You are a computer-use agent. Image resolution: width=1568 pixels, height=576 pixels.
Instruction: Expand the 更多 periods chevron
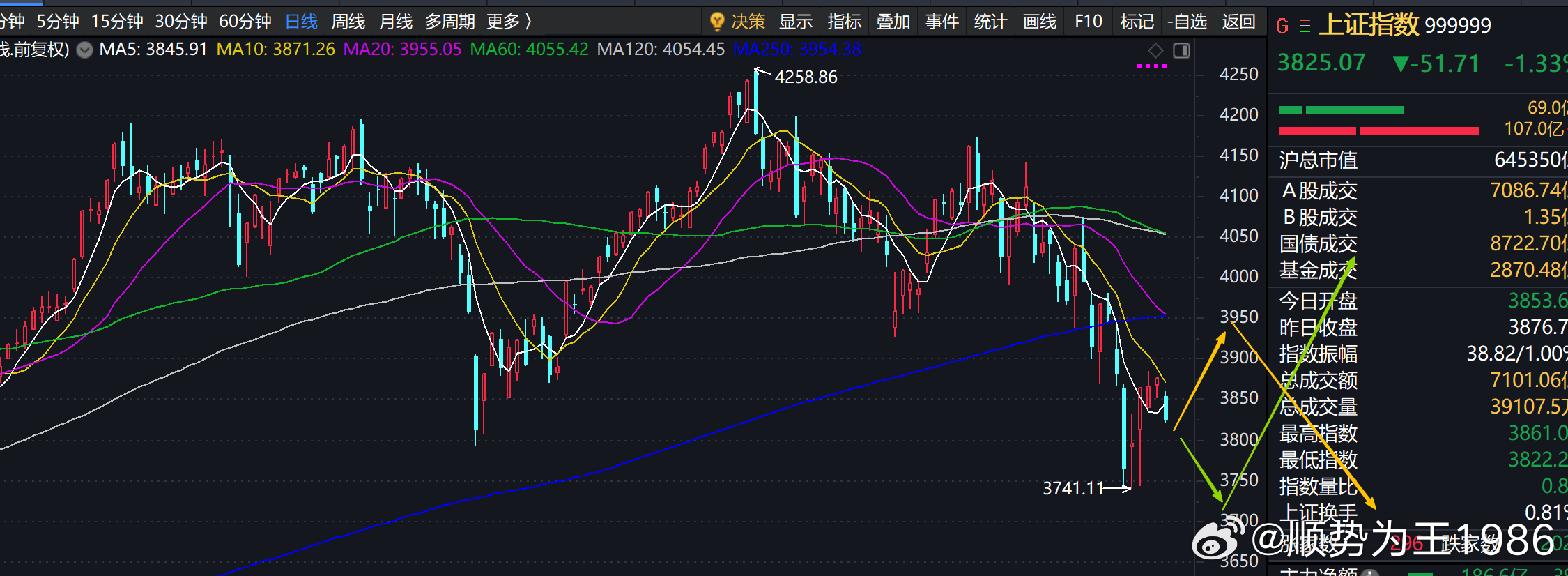pyautogui.click(x=528, y=22)
